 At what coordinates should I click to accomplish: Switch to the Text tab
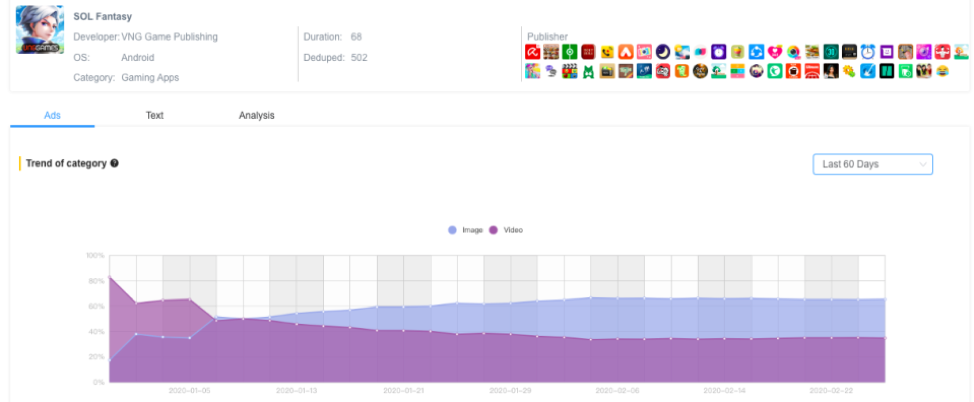(x=154, y=115)
